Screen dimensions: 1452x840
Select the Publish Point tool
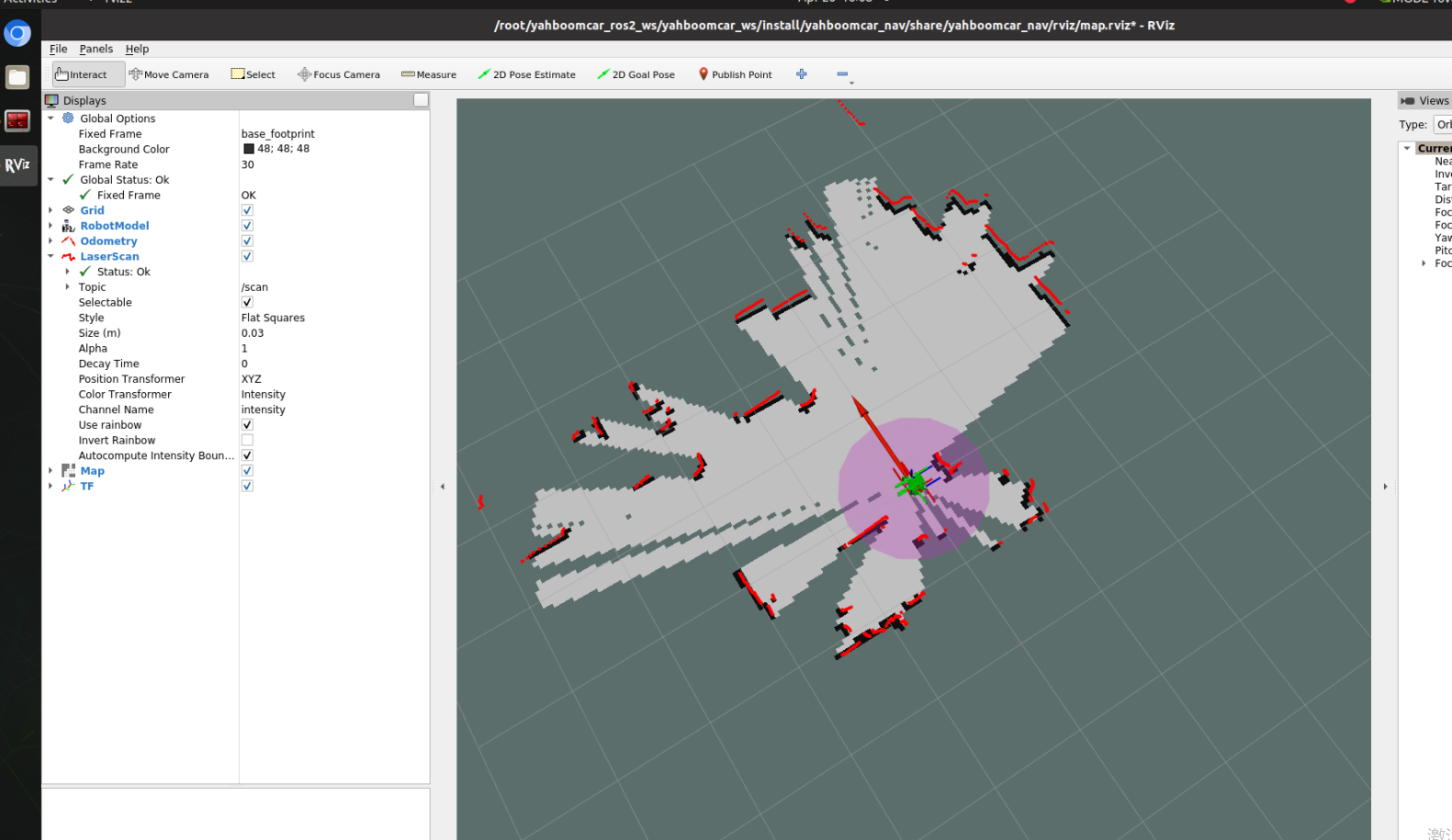(735, 74)
